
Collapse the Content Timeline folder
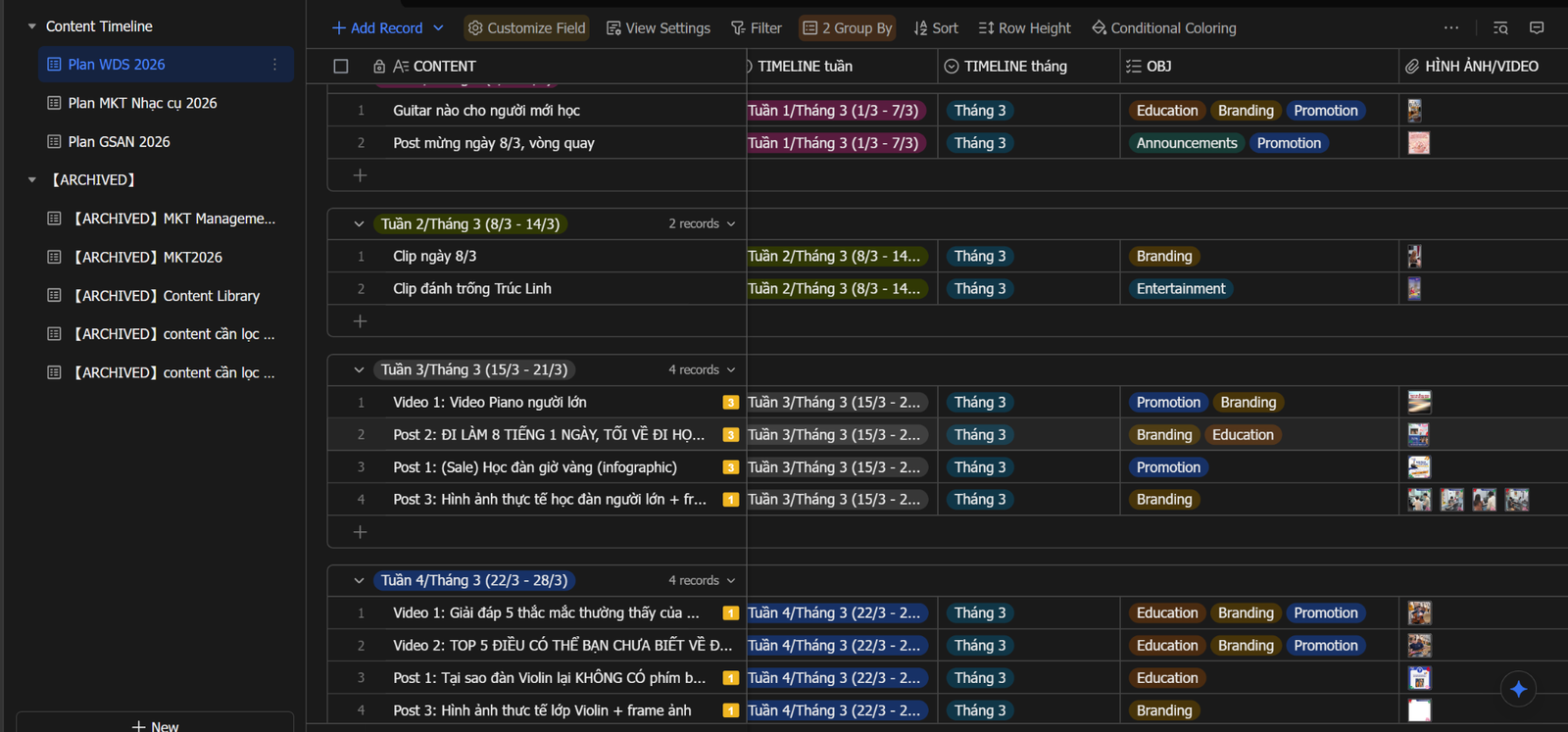31,26
